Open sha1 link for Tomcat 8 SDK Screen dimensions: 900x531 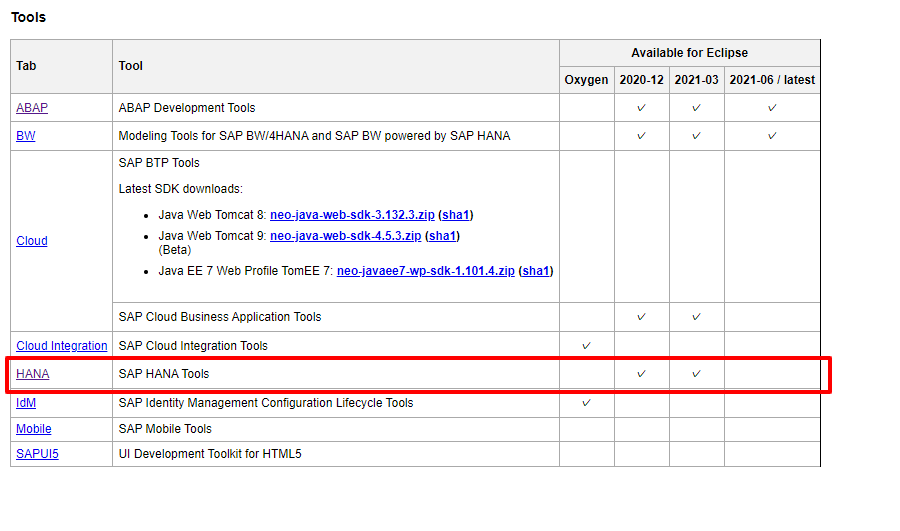[456, 215]
